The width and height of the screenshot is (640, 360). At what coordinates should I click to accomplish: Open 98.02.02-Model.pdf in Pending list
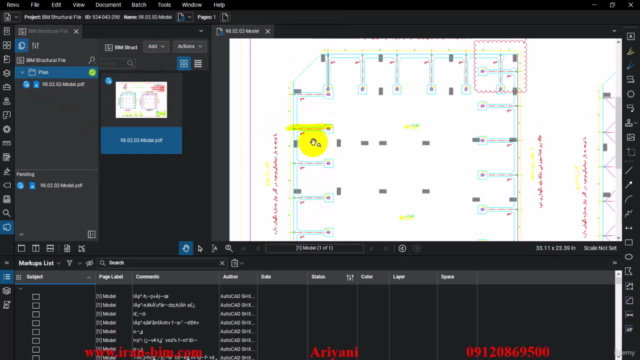(x=61, y=186)
